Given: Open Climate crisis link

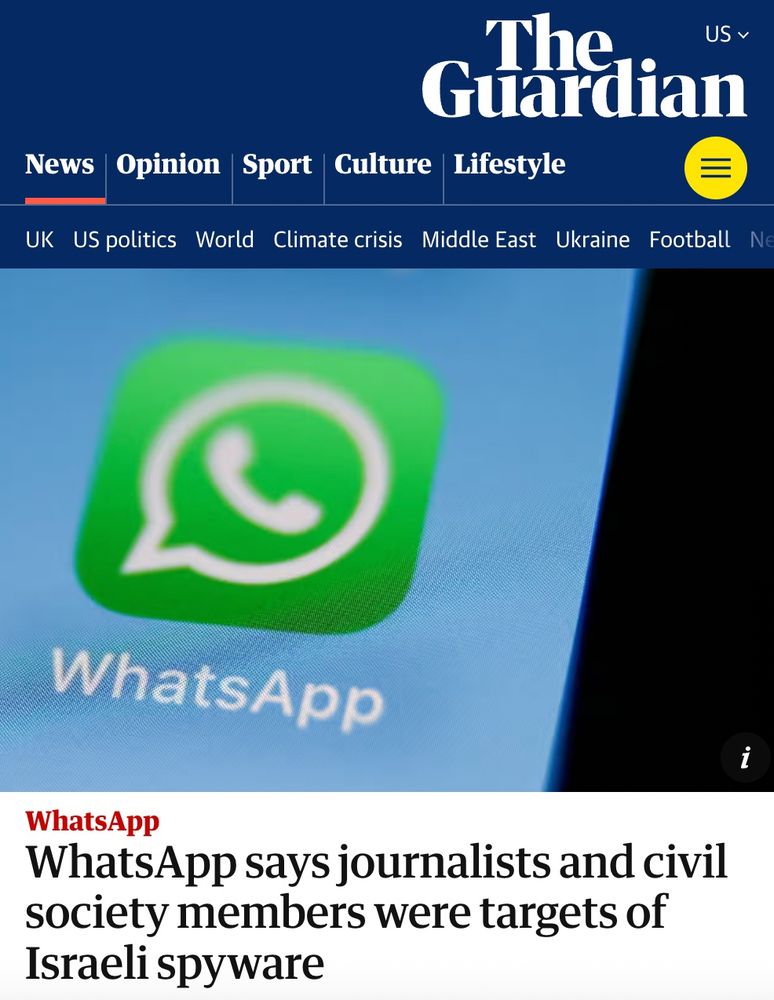Looking at the screenshot, I should click(x=338, y=240).
